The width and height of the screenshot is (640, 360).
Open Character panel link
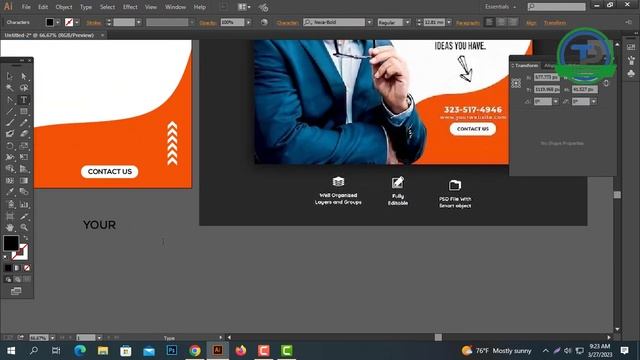287,23
